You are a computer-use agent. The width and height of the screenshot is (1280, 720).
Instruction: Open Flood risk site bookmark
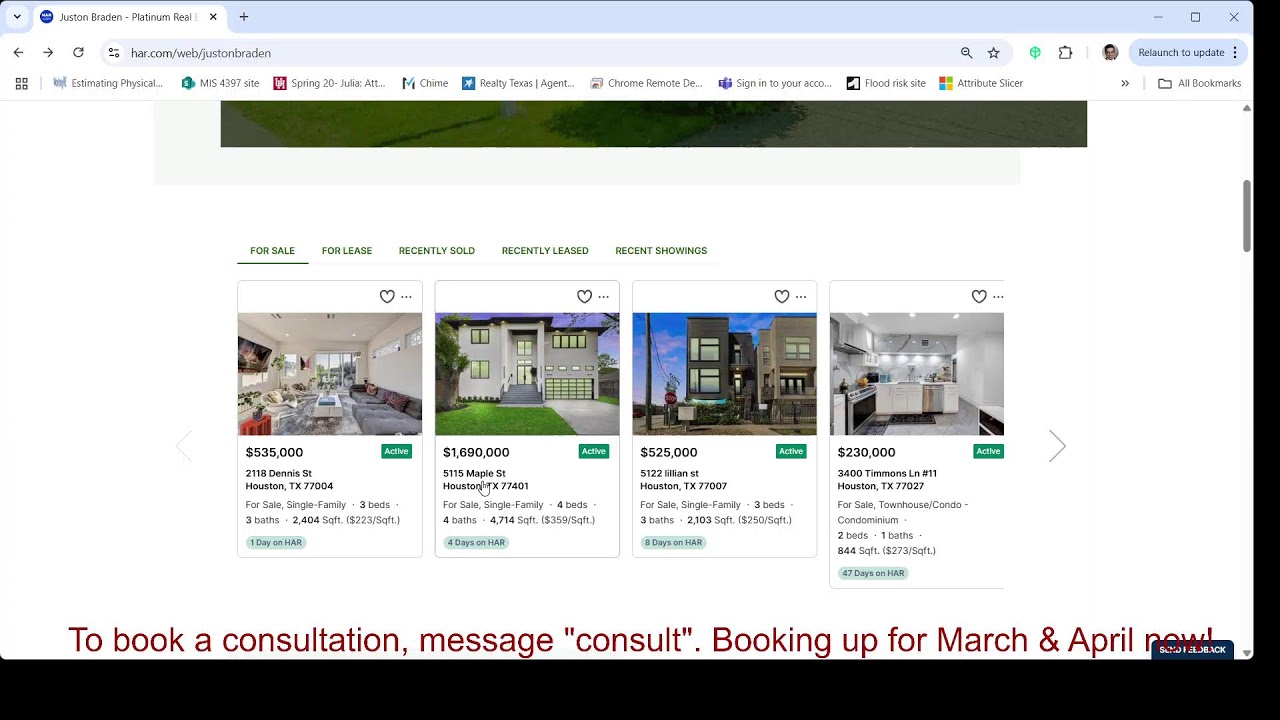coord(886,84)
